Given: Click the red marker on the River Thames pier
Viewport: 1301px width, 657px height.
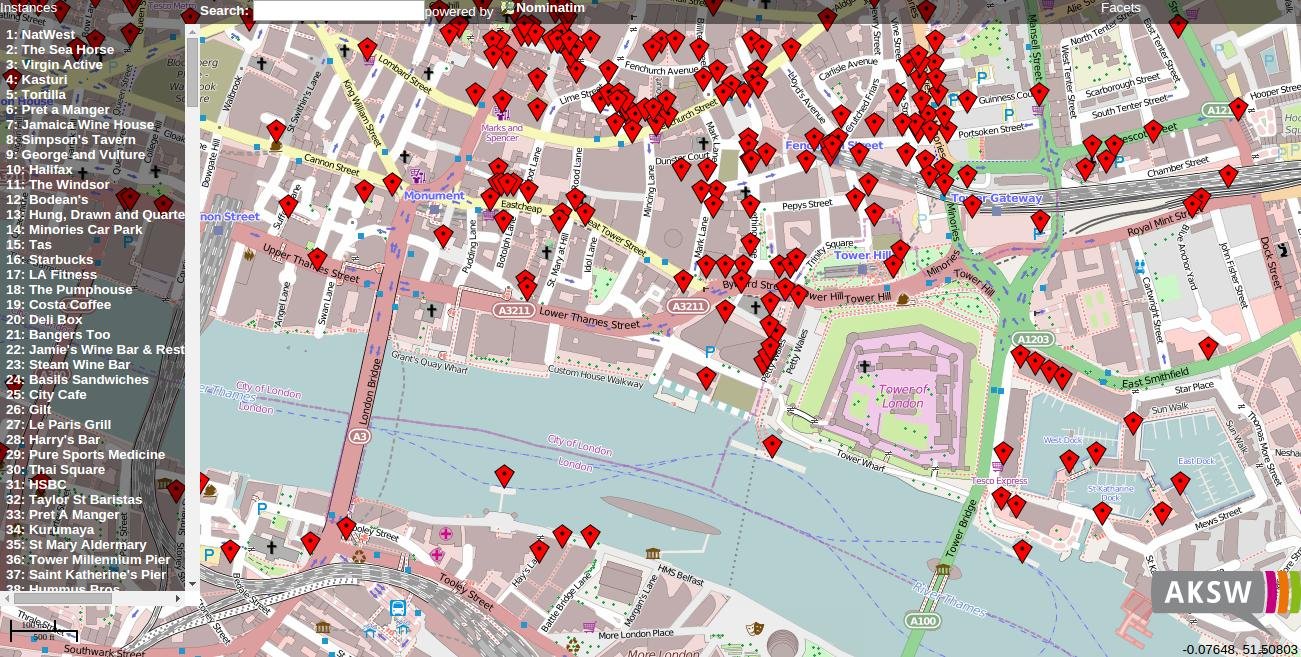Looking at the screenshot, I should coord(505,476).
